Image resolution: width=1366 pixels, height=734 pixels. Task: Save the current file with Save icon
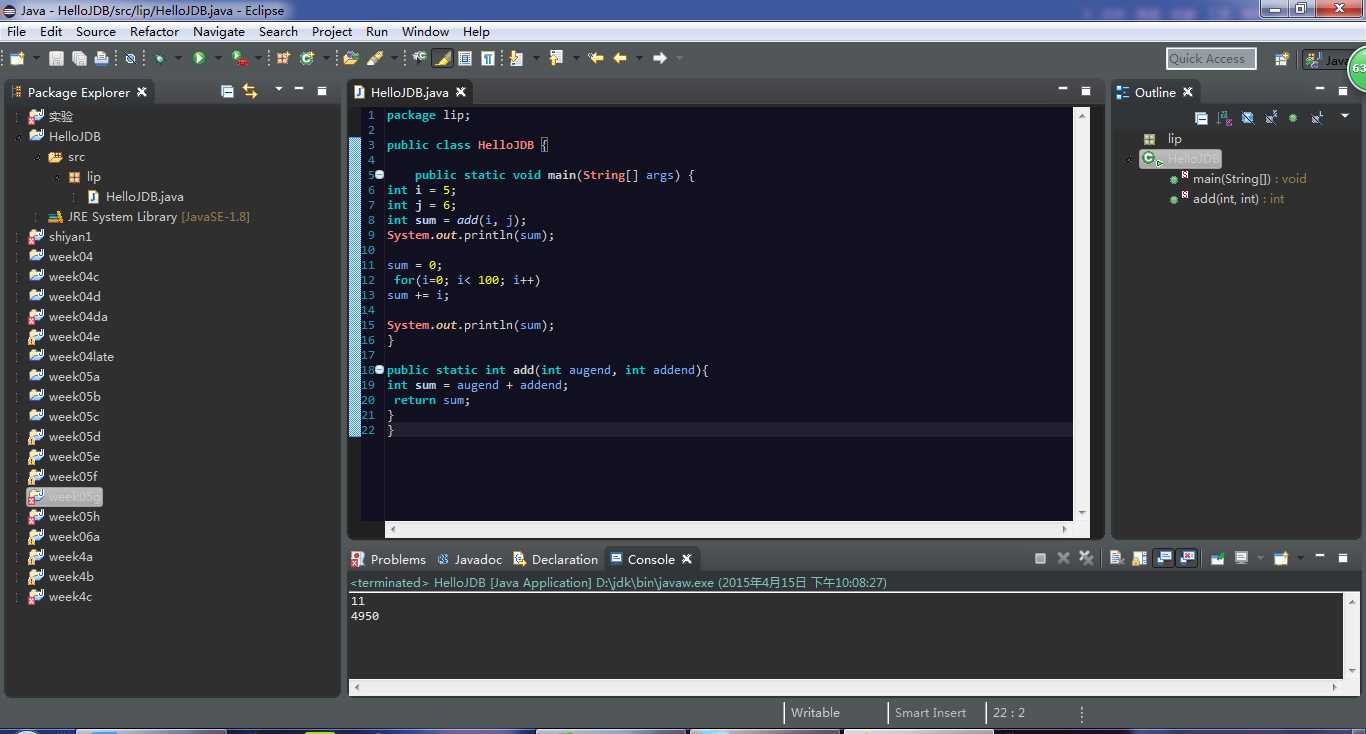click(56, 58)
